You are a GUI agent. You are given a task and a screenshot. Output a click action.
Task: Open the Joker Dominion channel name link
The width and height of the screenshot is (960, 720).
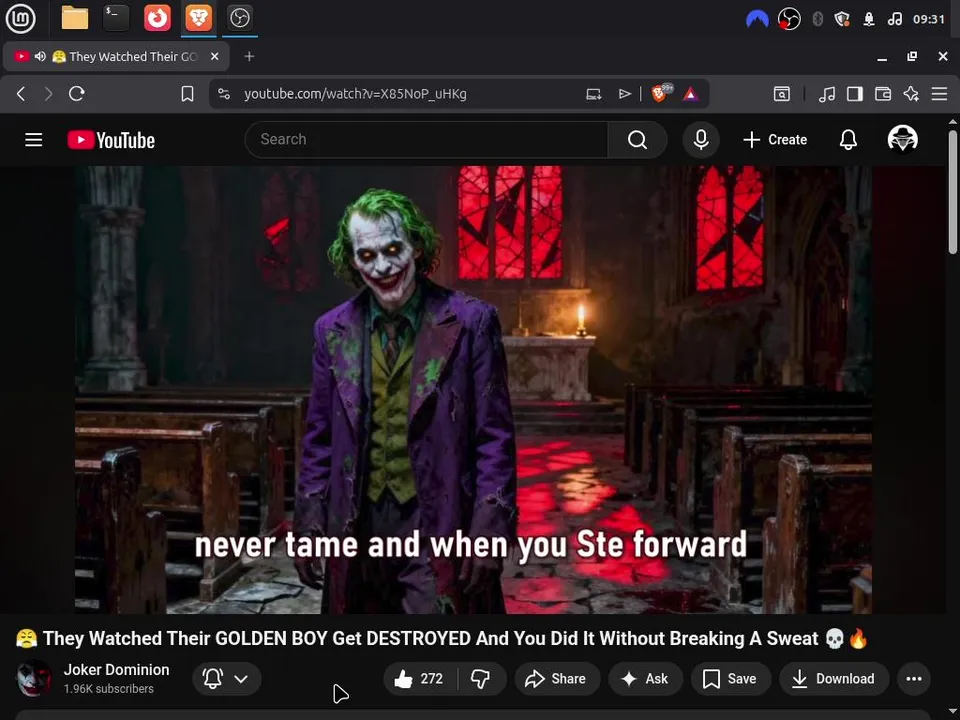pos(116,670)
